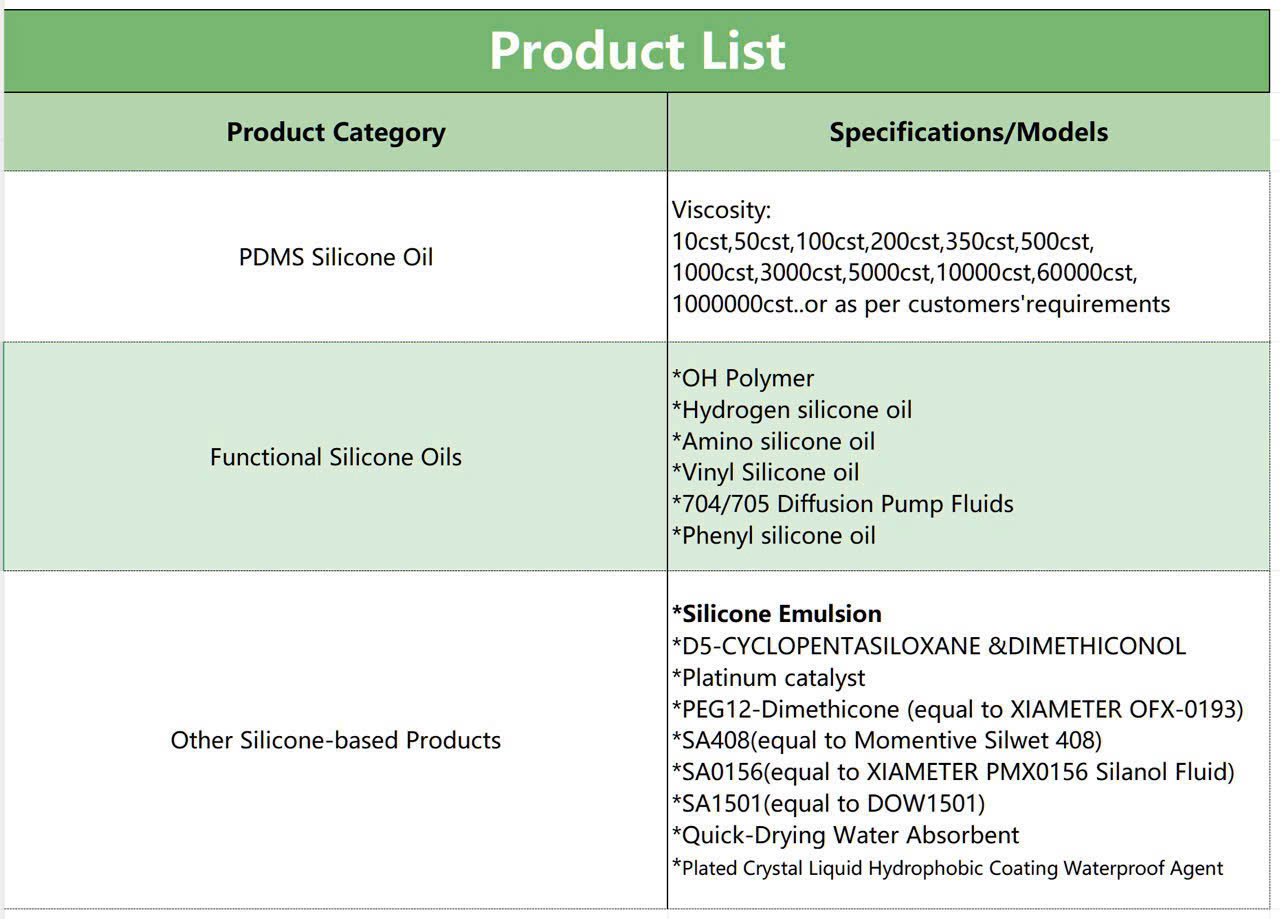Click the PDMS Silicone Oil cell

(x=336, y=257)
